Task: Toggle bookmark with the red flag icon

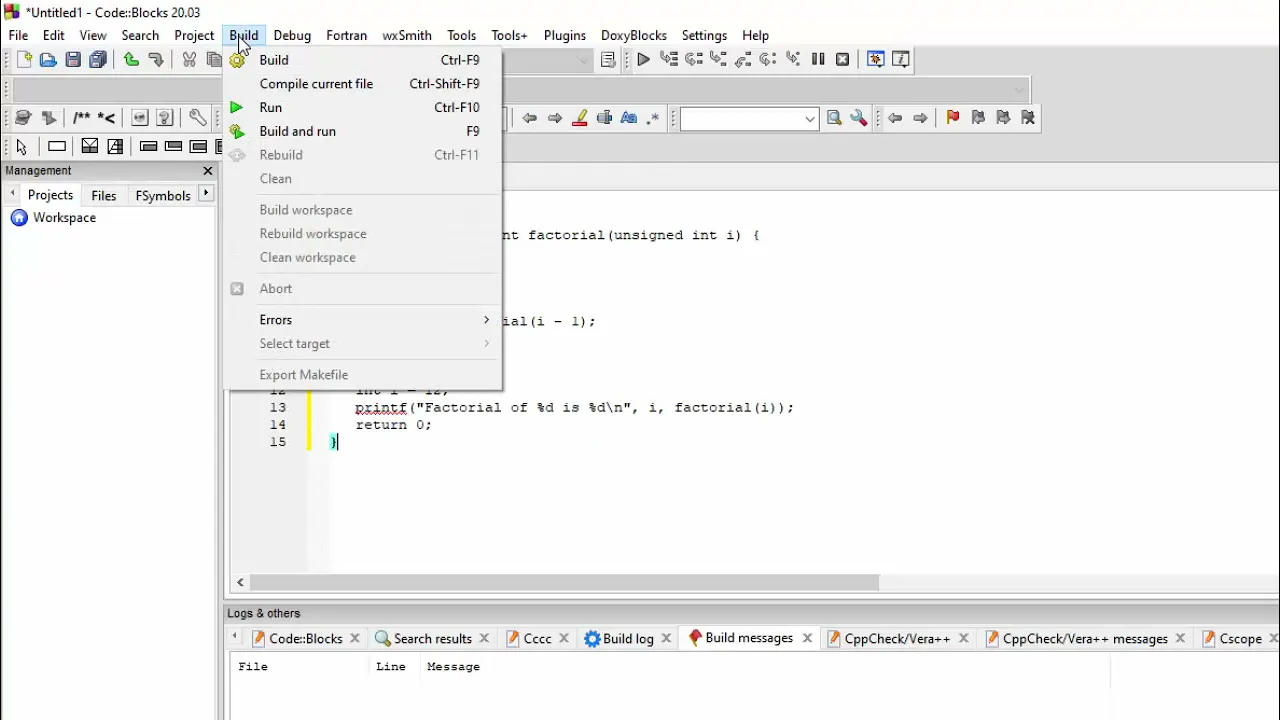Action: click(x=953, y=118)
